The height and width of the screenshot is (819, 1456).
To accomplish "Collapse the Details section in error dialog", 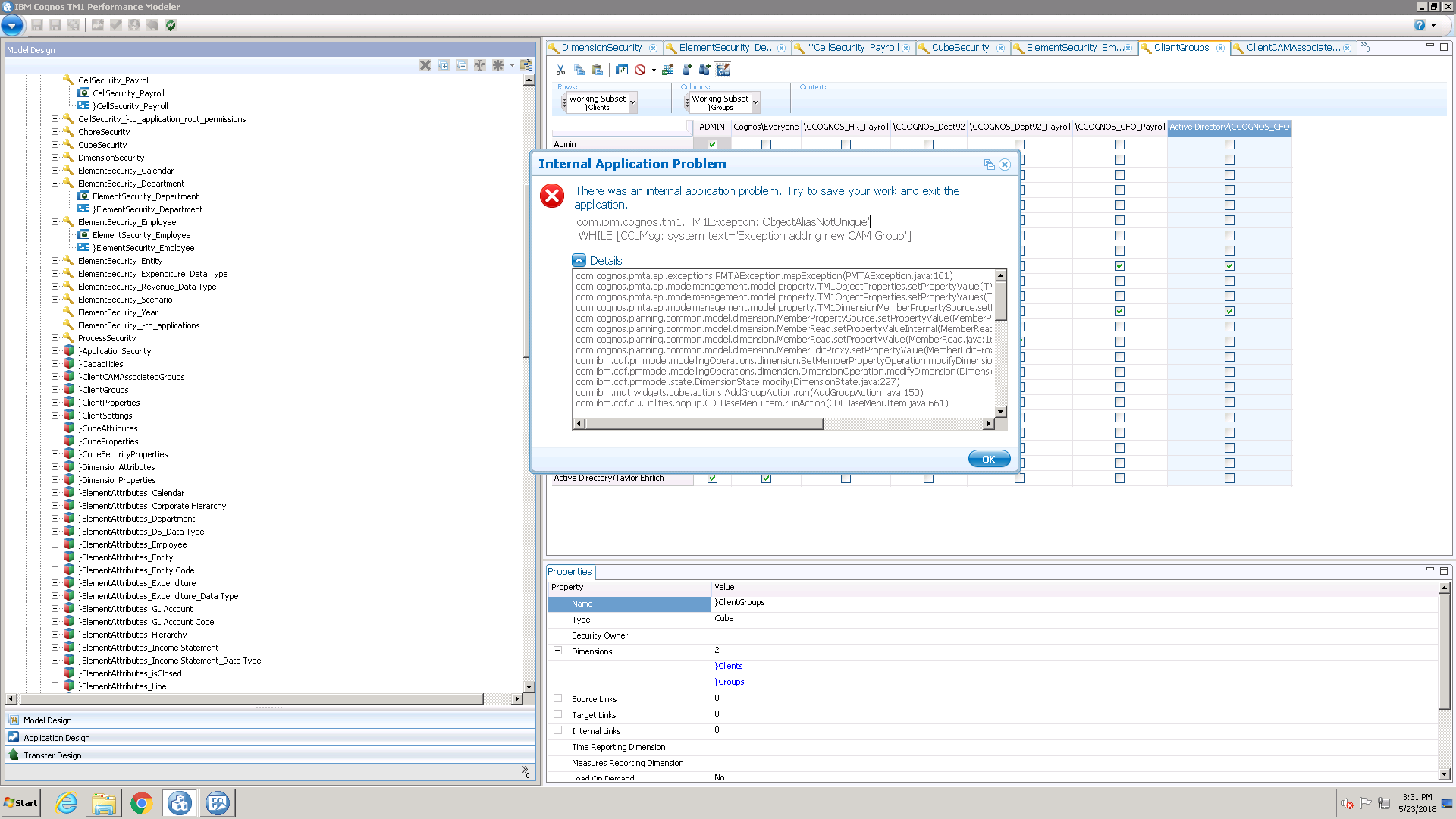I will coord(579,260).
